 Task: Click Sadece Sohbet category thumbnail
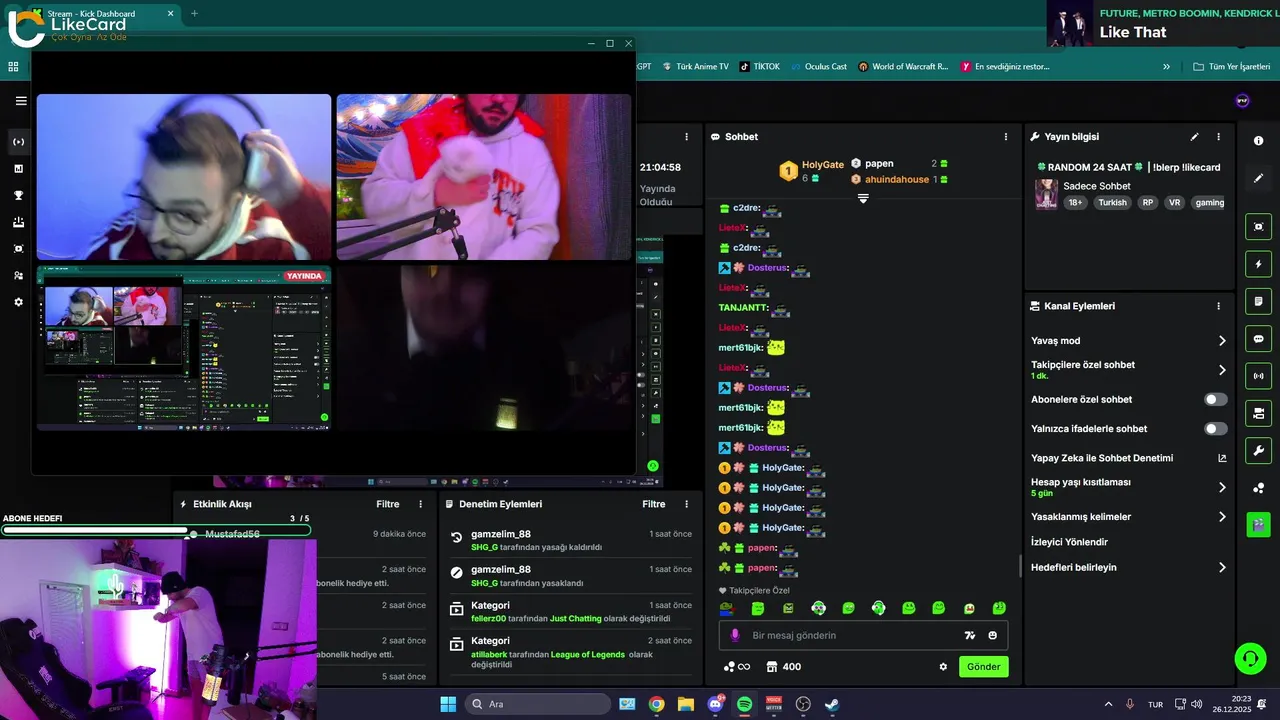coord(1046,194)
